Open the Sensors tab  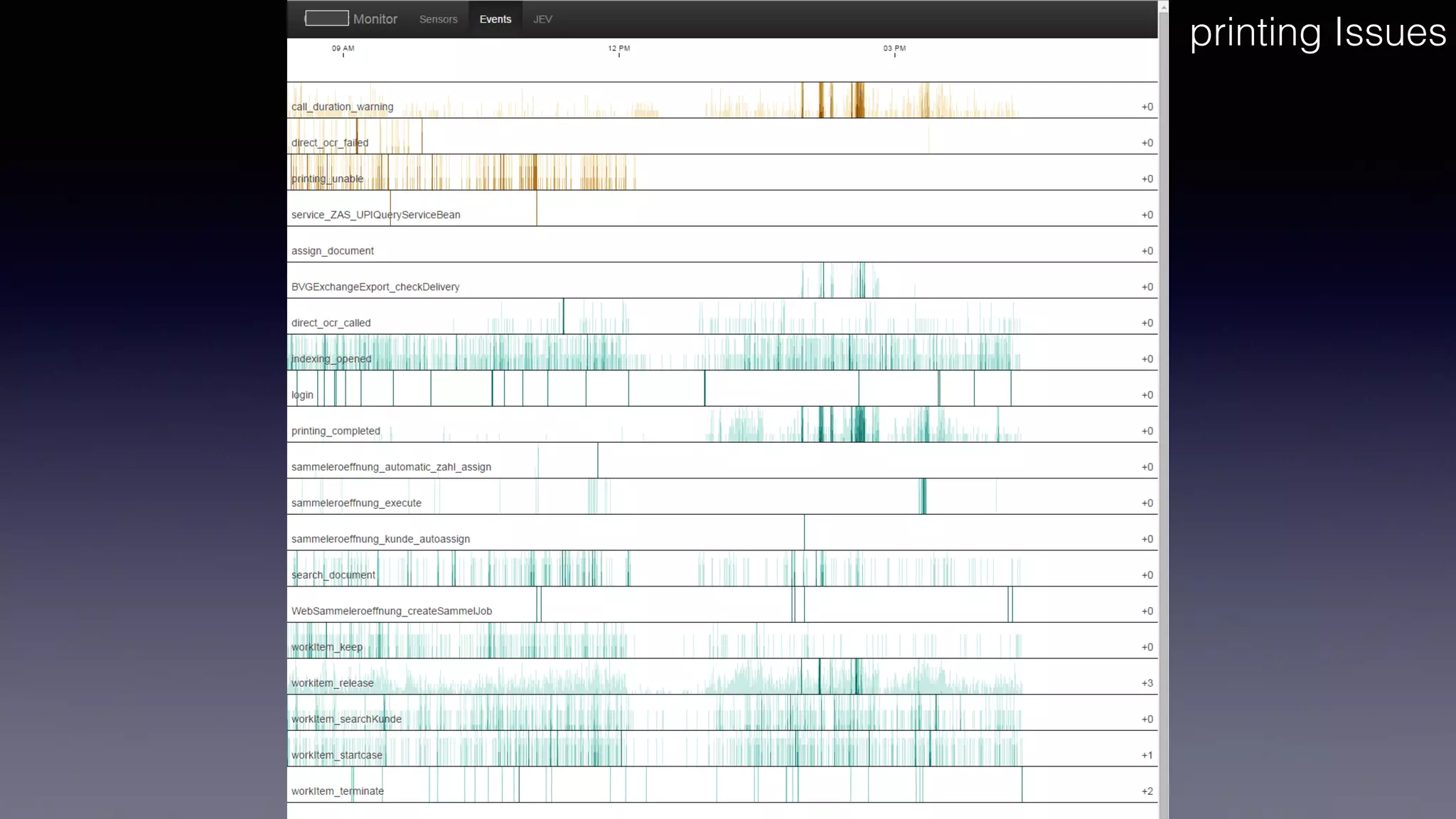coord(438,19)
